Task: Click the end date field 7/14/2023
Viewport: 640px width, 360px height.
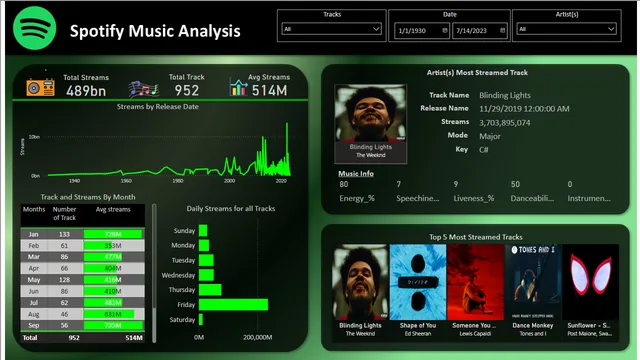Action: coord(480,31)
